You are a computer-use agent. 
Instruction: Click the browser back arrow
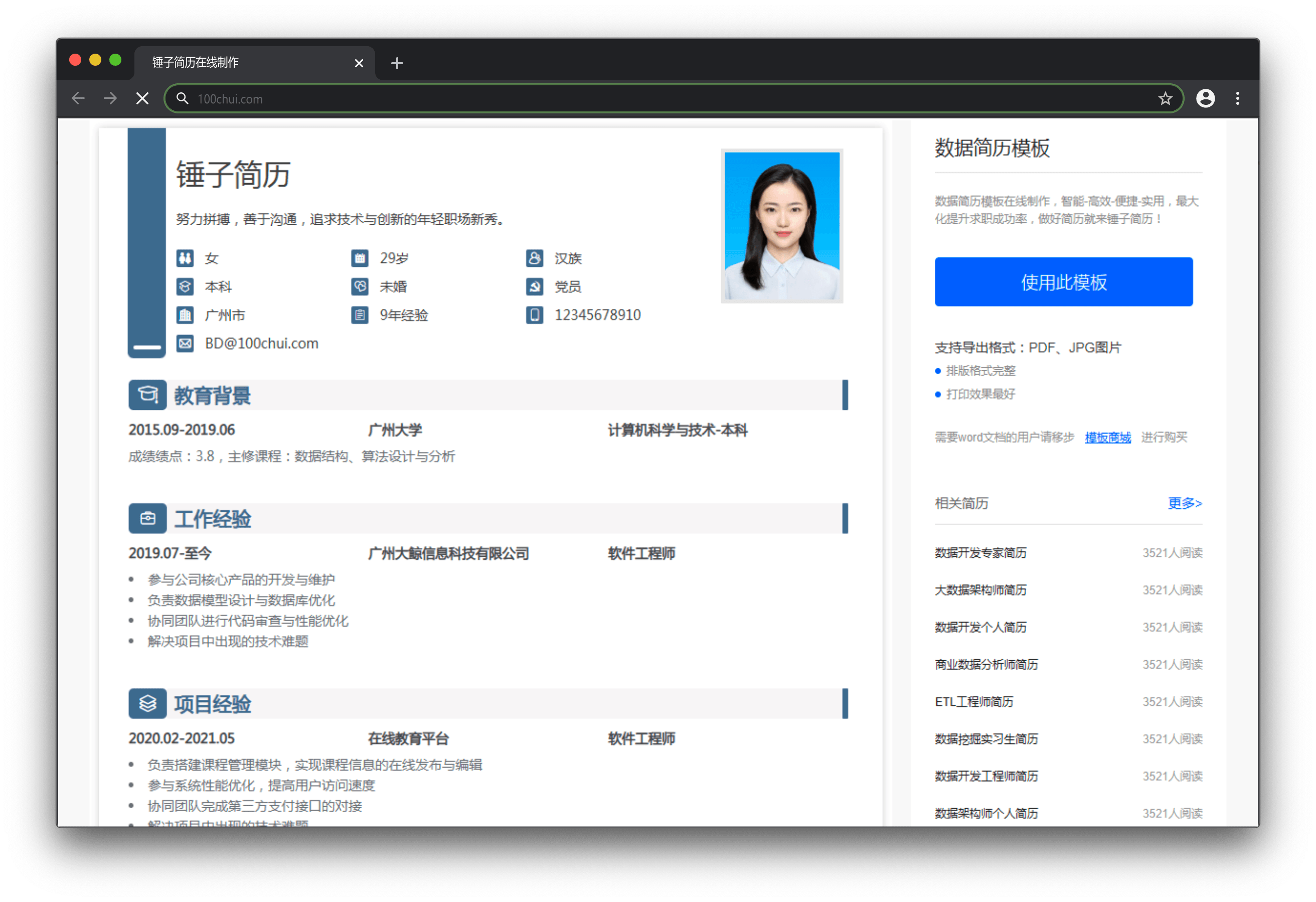tap(78, 99)
